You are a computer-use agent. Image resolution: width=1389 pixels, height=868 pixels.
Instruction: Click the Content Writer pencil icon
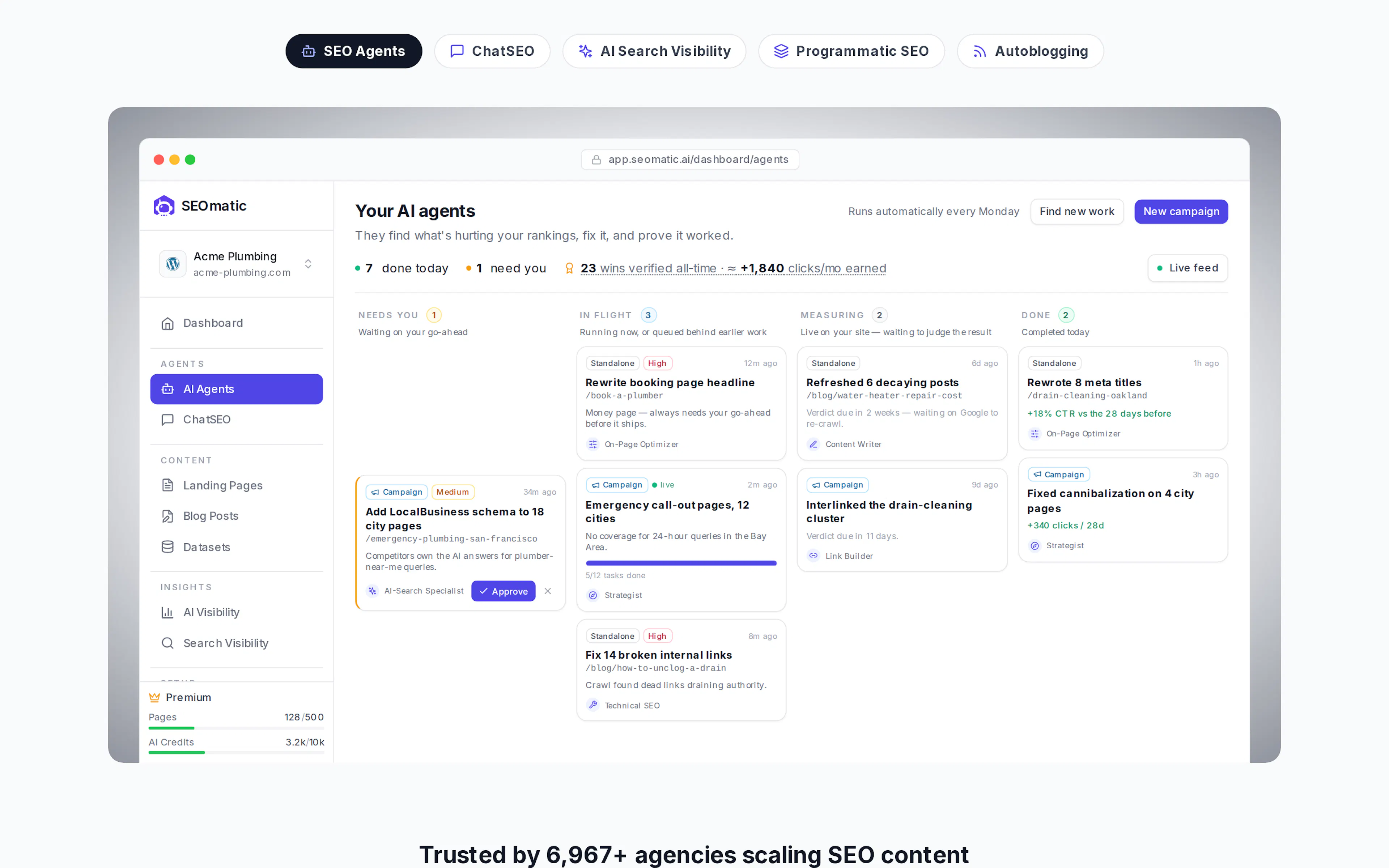pos(813,444)
